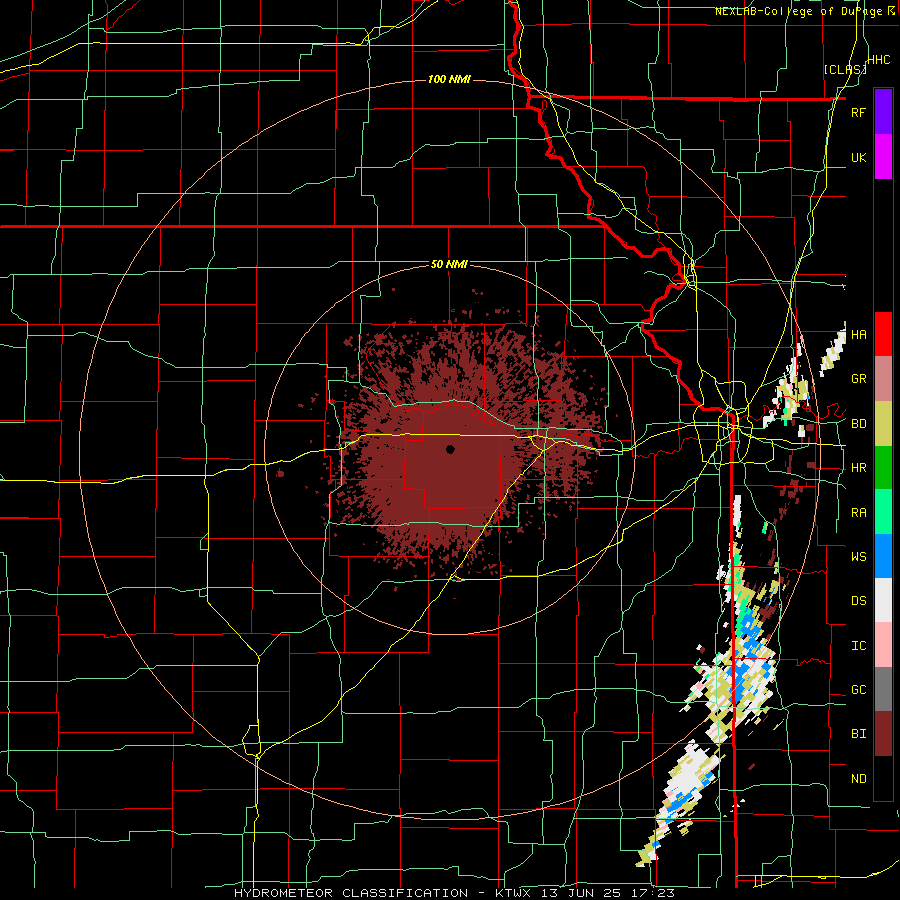Click the RF legend label
This screenshot has height=900, width=900.
858,112
